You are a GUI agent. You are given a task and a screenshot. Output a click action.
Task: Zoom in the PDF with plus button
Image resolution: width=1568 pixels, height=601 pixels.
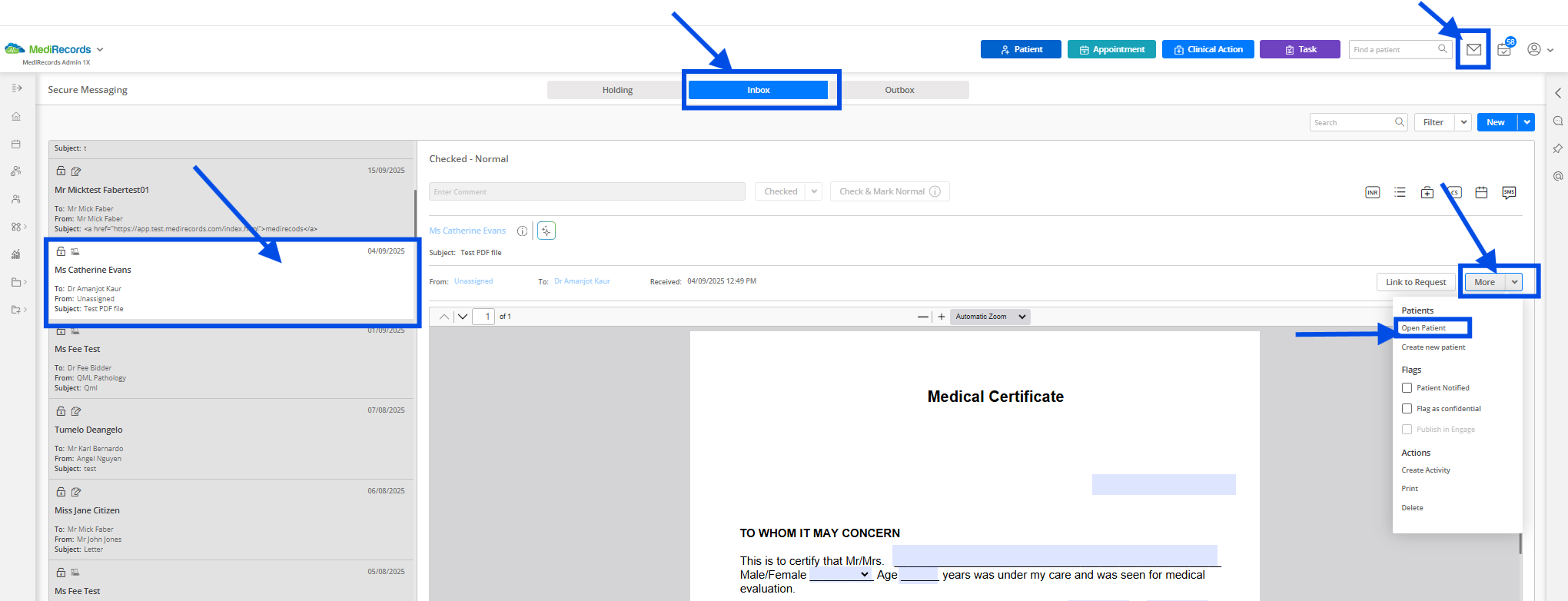click(942, 317)
